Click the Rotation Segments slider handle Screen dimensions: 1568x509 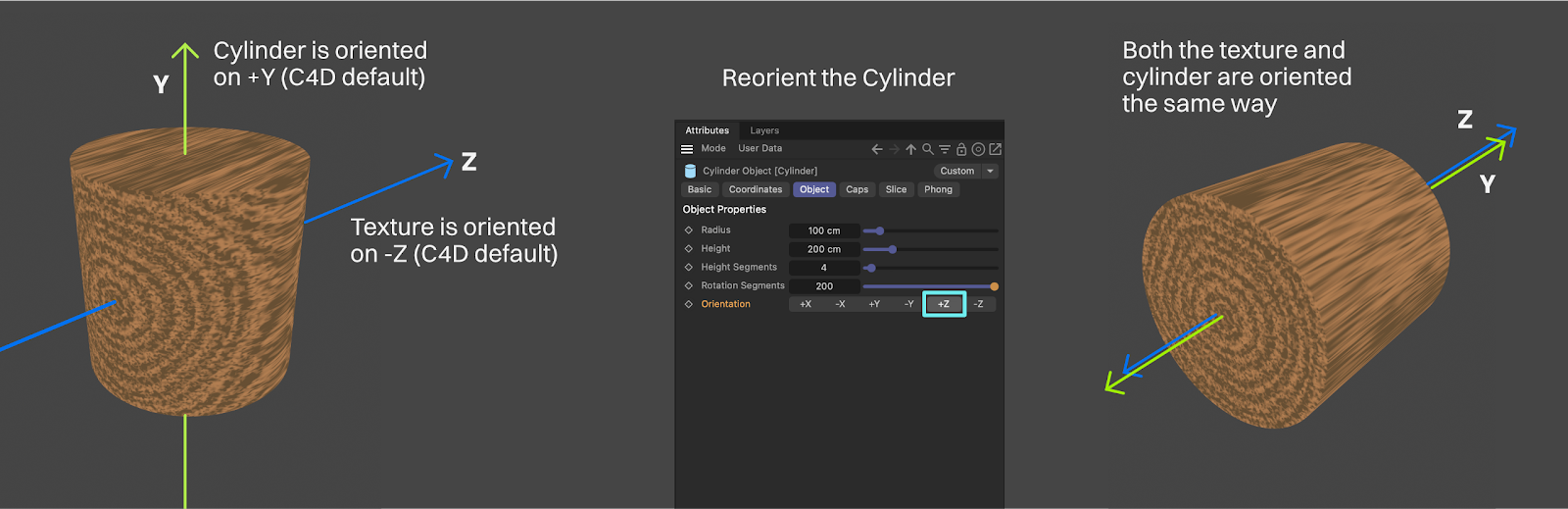[994, 286]
